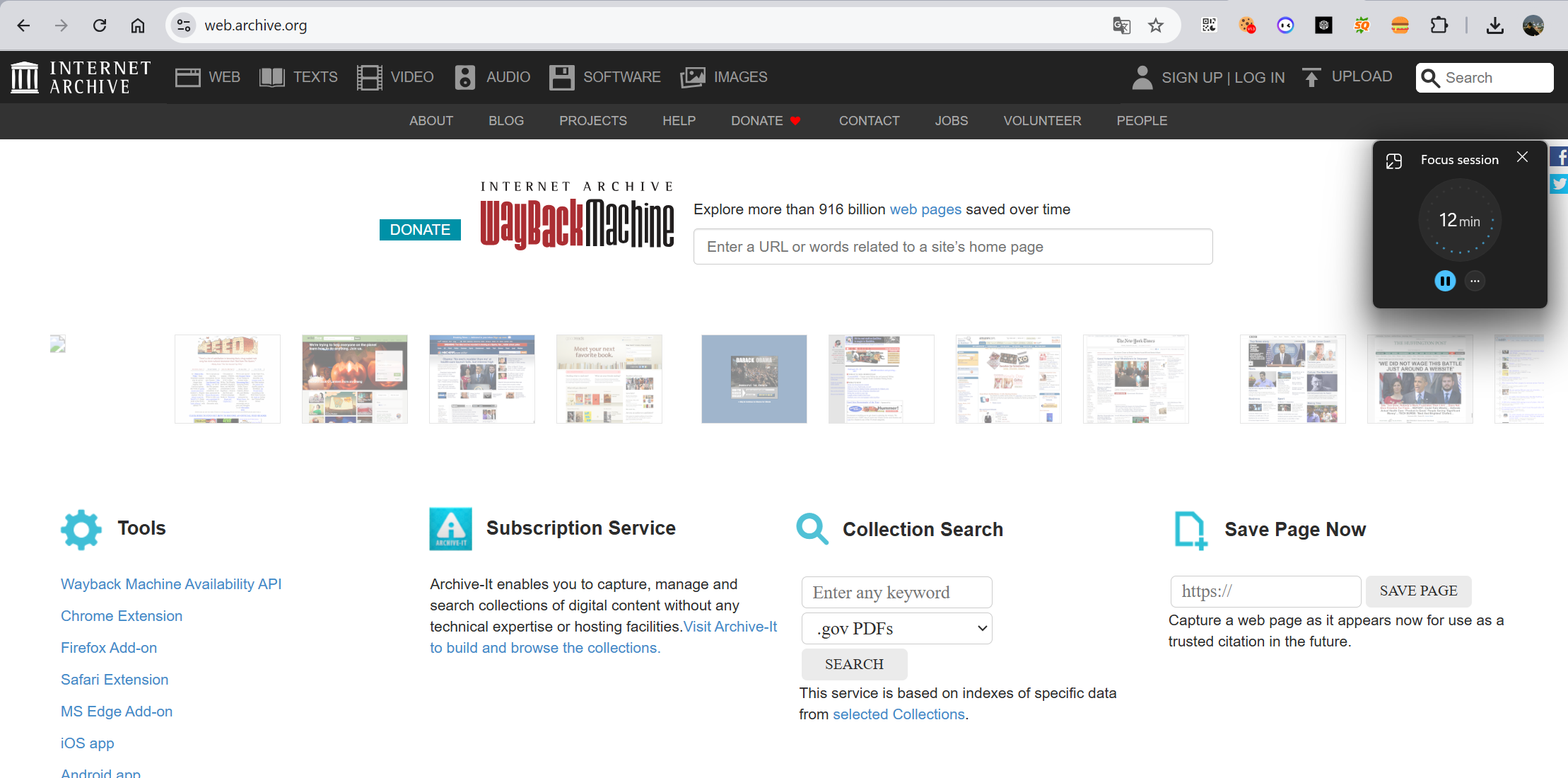The image size is (1568, 778).
Task: Open the VIDEO collection icon
Action: tap(369, 76)
